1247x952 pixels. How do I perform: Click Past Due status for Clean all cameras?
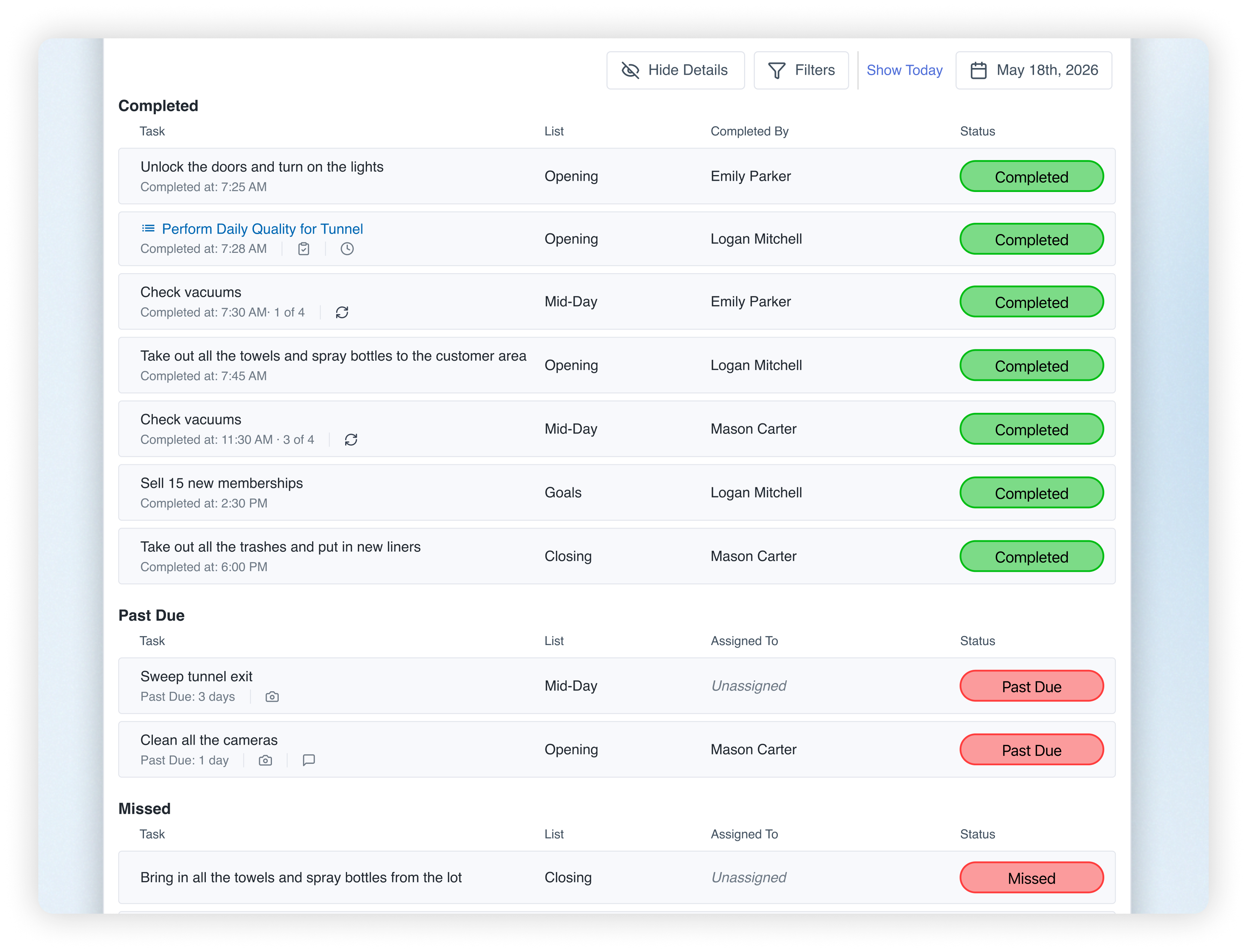(x=1031, y=750)
